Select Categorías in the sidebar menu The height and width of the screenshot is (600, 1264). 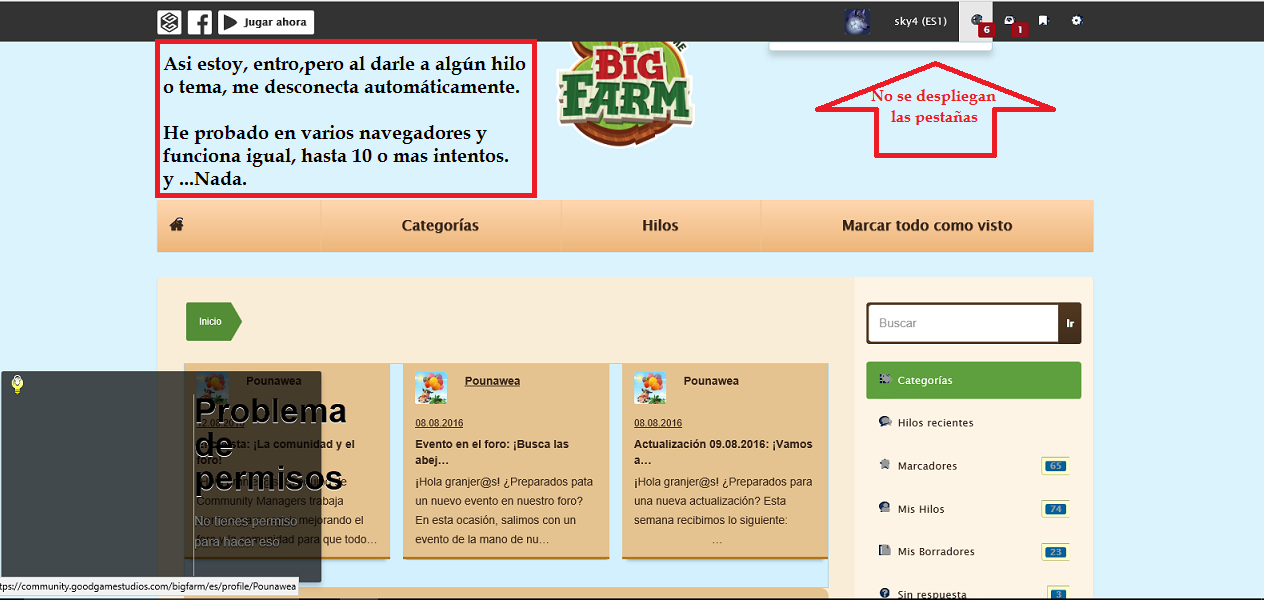pyautogui.click(x=973, y=380)
